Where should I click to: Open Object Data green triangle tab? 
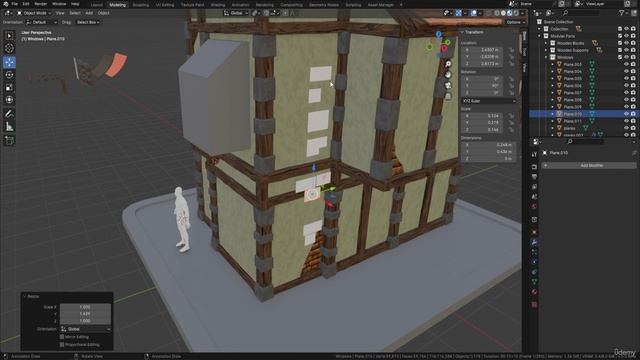click(534, 282)
